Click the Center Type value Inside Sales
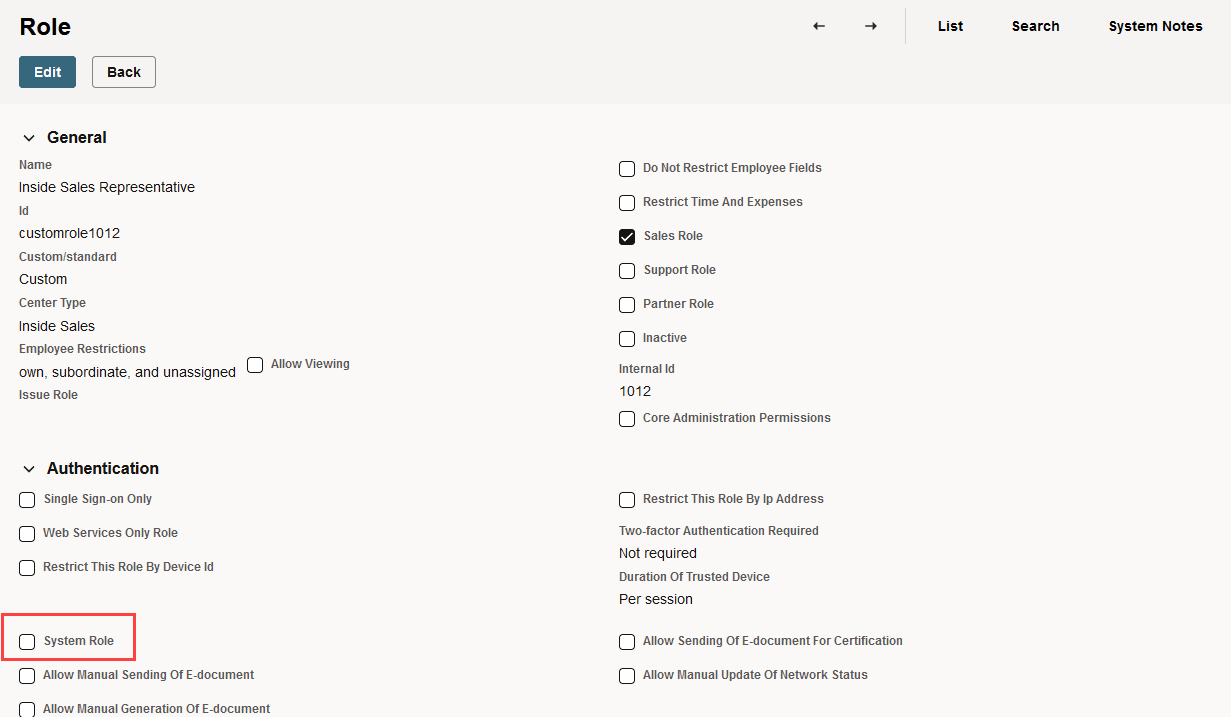1231x717 pixels. (x=57, y=326)
